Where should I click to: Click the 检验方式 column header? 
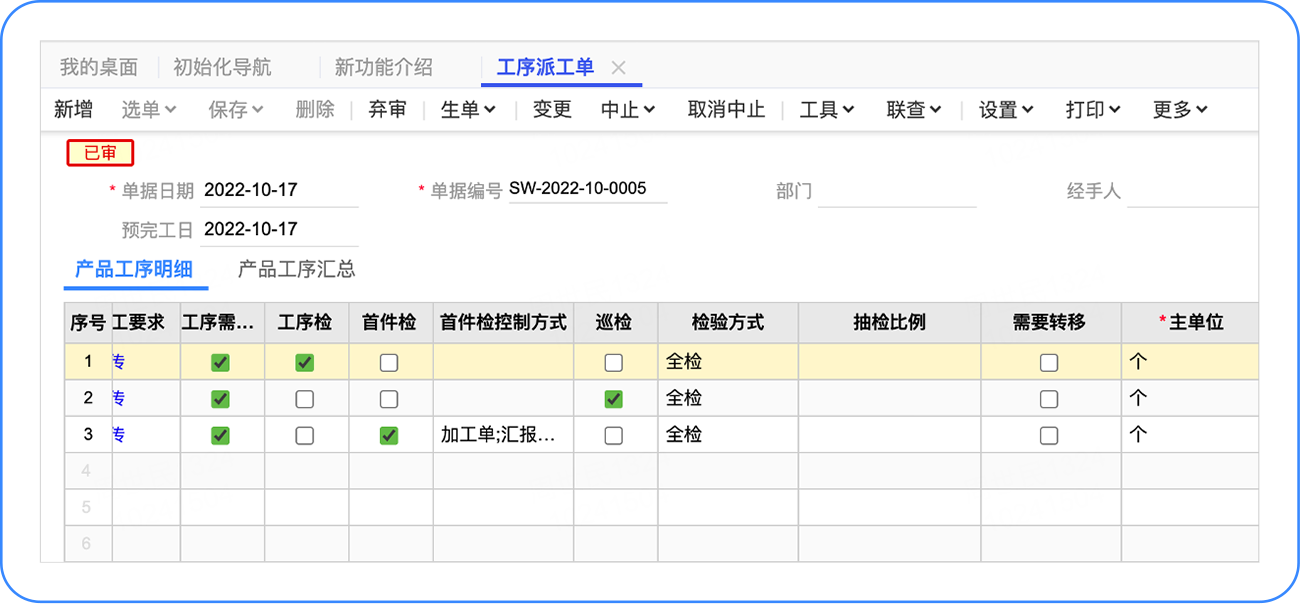(x=728, y=322)
